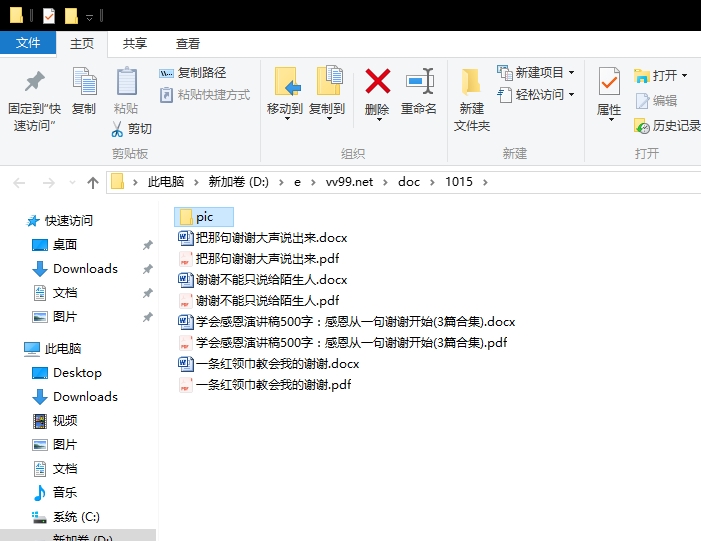
Task: Switch to the 查看 View tab
Action: pyautogui.click(x=188, y=44)
